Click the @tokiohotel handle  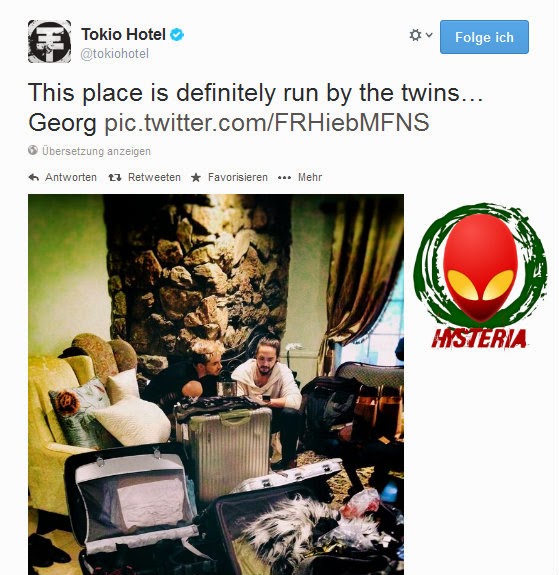point(114,54)
